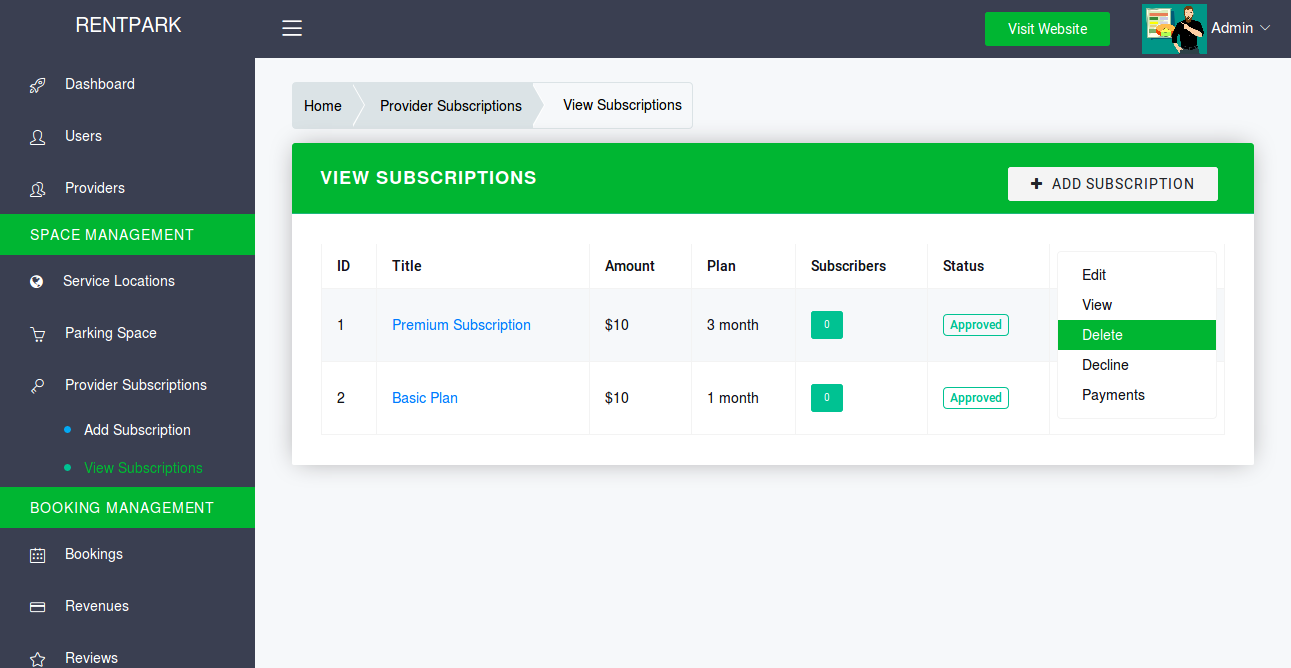1291x668 pixels.
Task: Click the Plan column header
Action: 721,266
